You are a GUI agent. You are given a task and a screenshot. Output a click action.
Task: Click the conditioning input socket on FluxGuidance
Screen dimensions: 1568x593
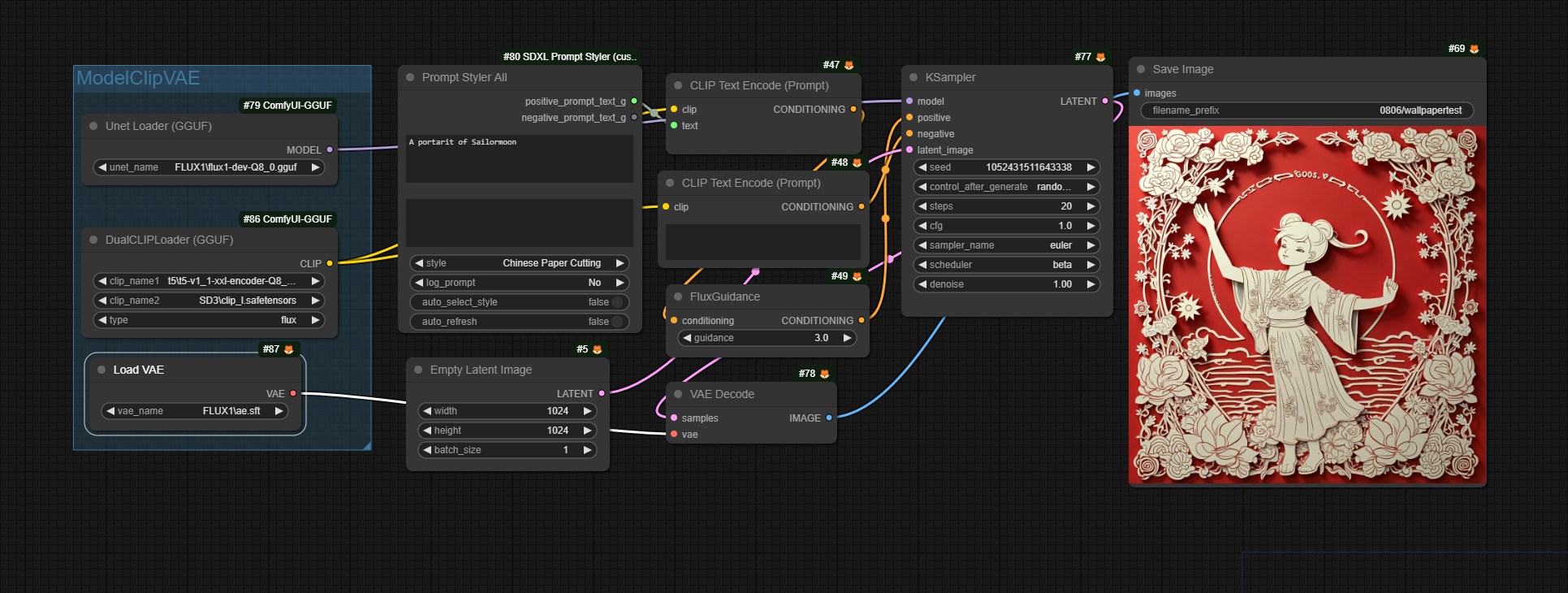[674, 320]
